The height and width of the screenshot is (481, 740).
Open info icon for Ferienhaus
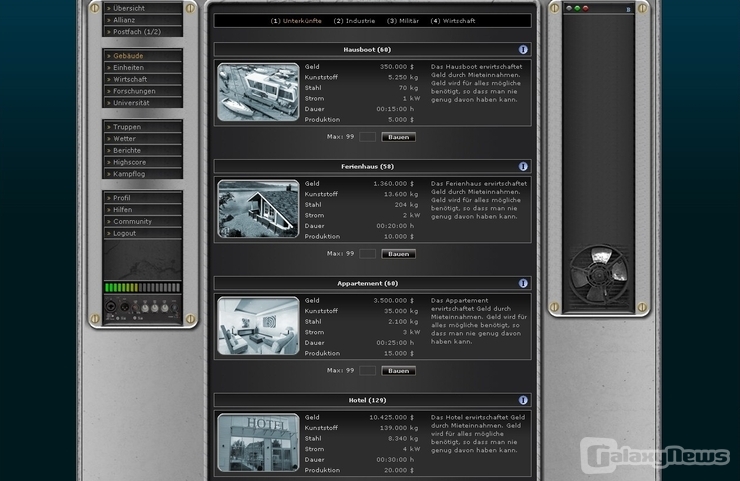[523, 166]
